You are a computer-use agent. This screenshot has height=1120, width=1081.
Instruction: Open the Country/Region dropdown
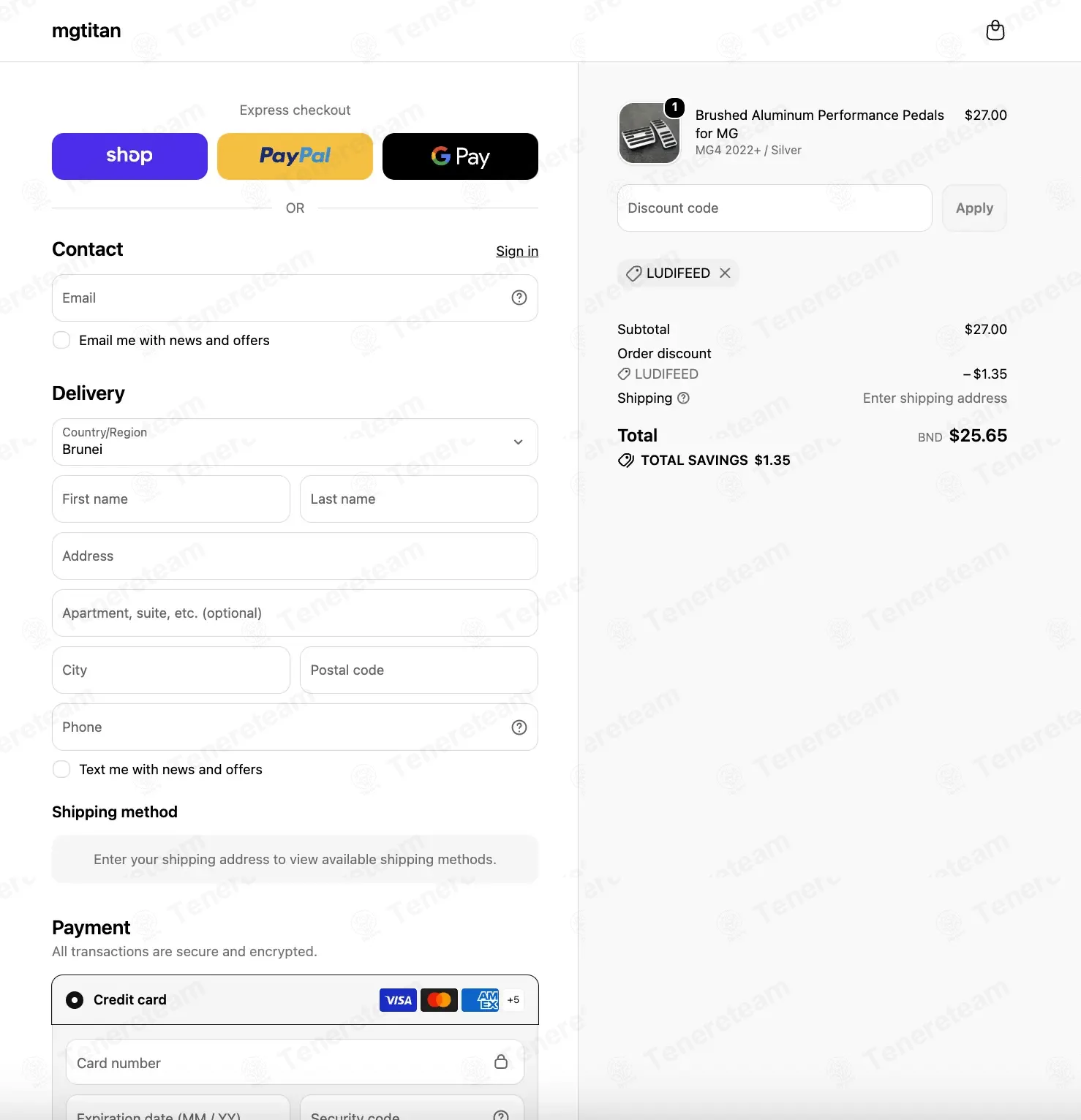[x=295, y=442]
